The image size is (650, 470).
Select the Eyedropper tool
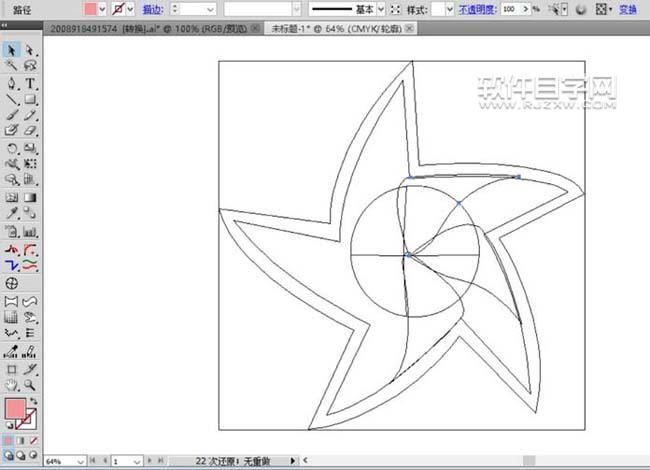point(11,213)
